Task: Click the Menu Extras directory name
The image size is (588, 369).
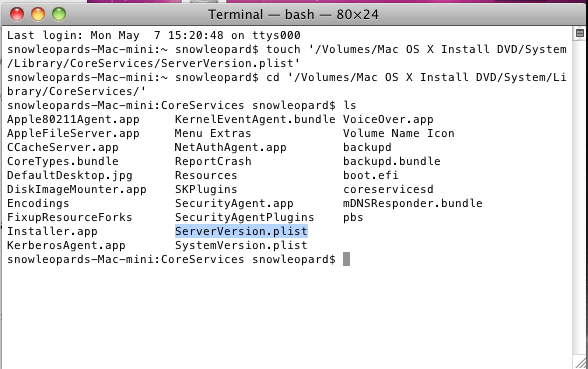Action: 213,133
